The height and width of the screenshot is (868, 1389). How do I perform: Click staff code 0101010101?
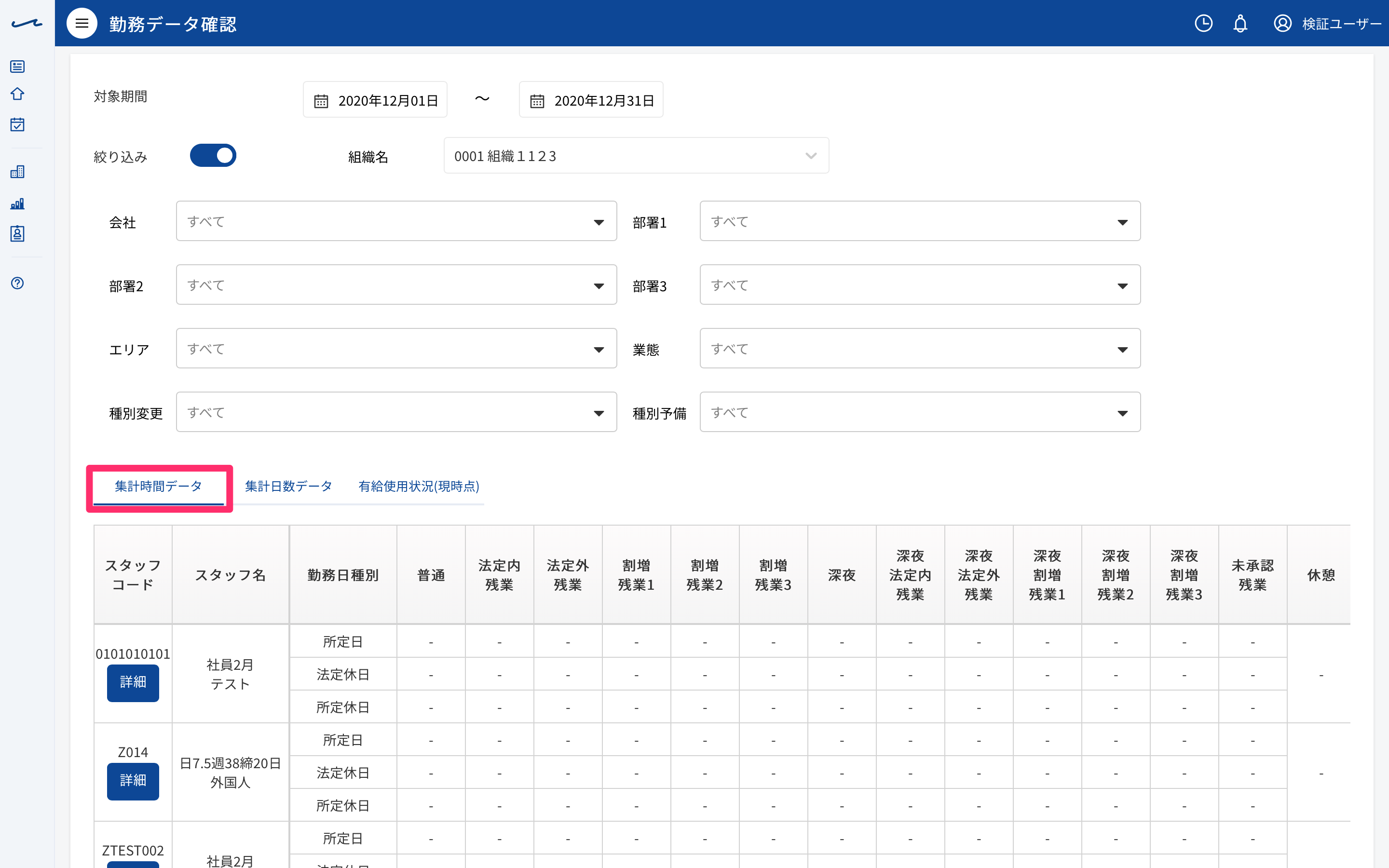(x=133, y=654)
